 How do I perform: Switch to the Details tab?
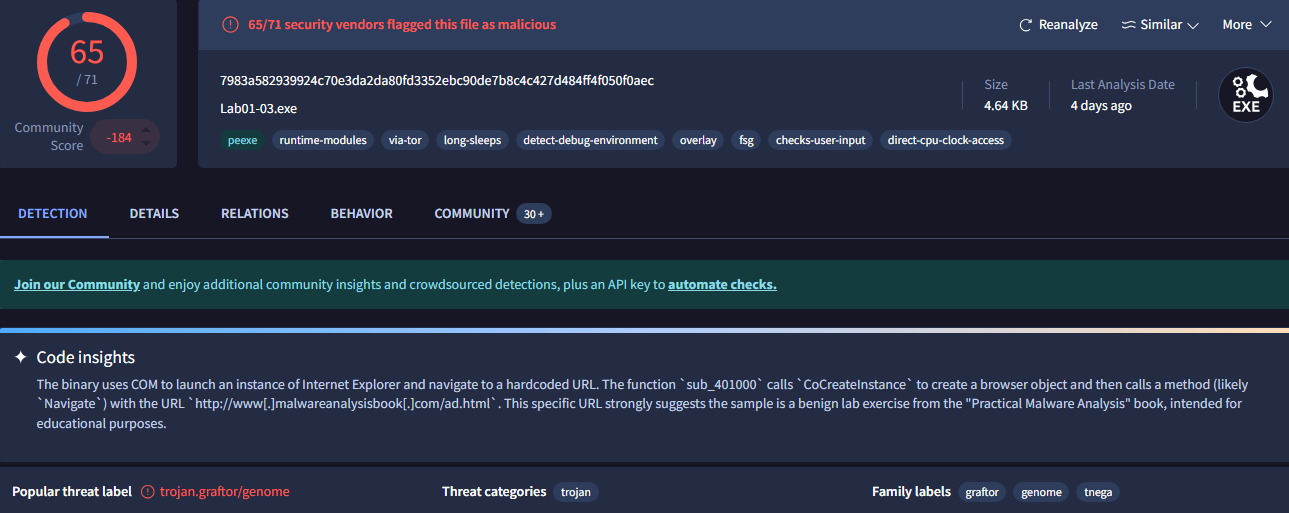[154, 213]
